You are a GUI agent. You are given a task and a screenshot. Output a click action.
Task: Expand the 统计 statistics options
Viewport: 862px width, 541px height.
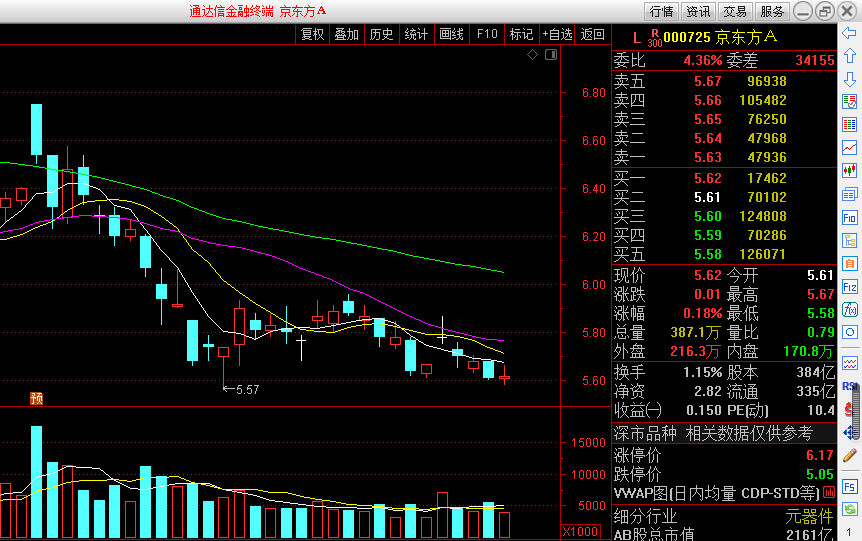pos(416,34)
